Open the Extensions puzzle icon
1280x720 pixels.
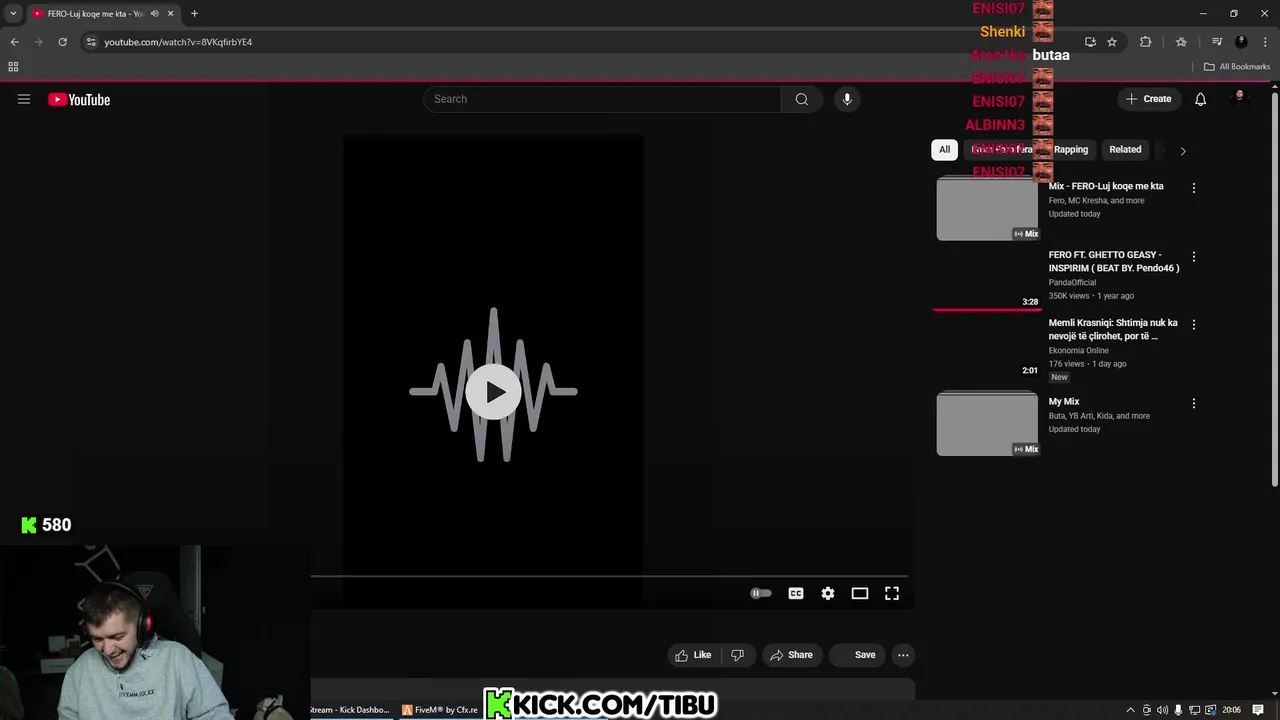[1145, 42]
